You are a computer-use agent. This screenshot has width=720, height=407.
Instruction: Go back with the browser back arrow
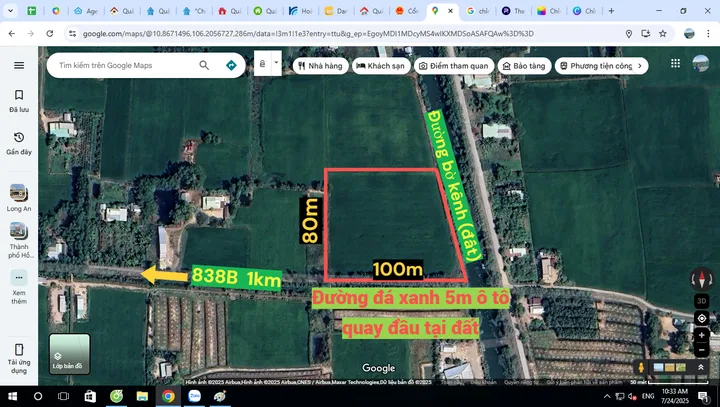coord(12,34)
